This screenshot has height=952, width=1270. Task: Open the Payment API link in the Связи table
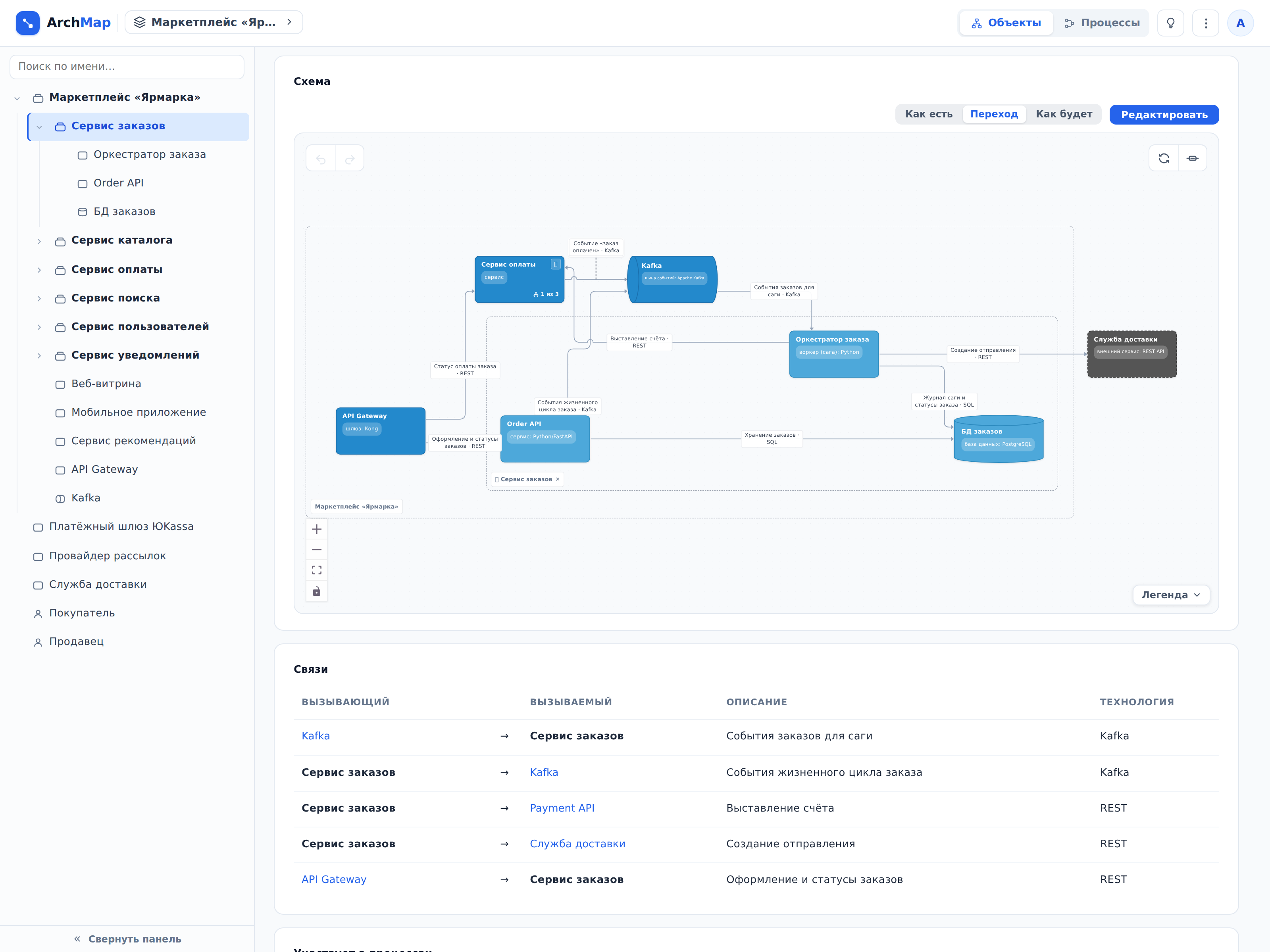pyautogui.click(x=562, y=808)
